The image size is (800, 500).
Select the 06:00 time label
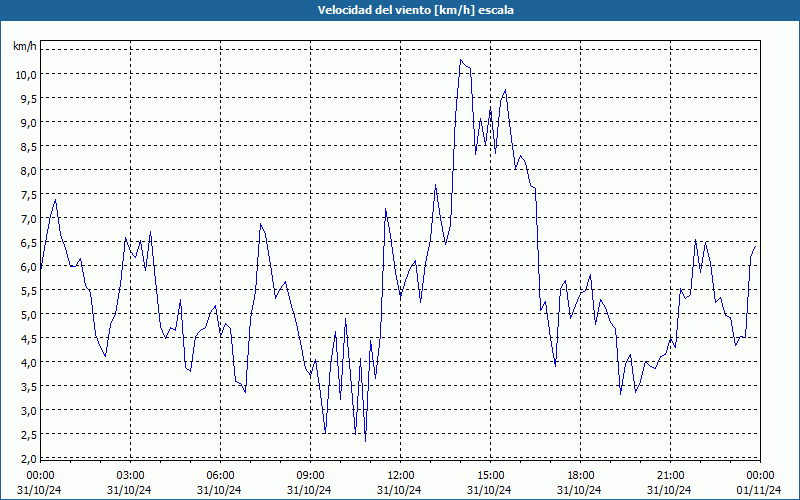click(220, 476)
